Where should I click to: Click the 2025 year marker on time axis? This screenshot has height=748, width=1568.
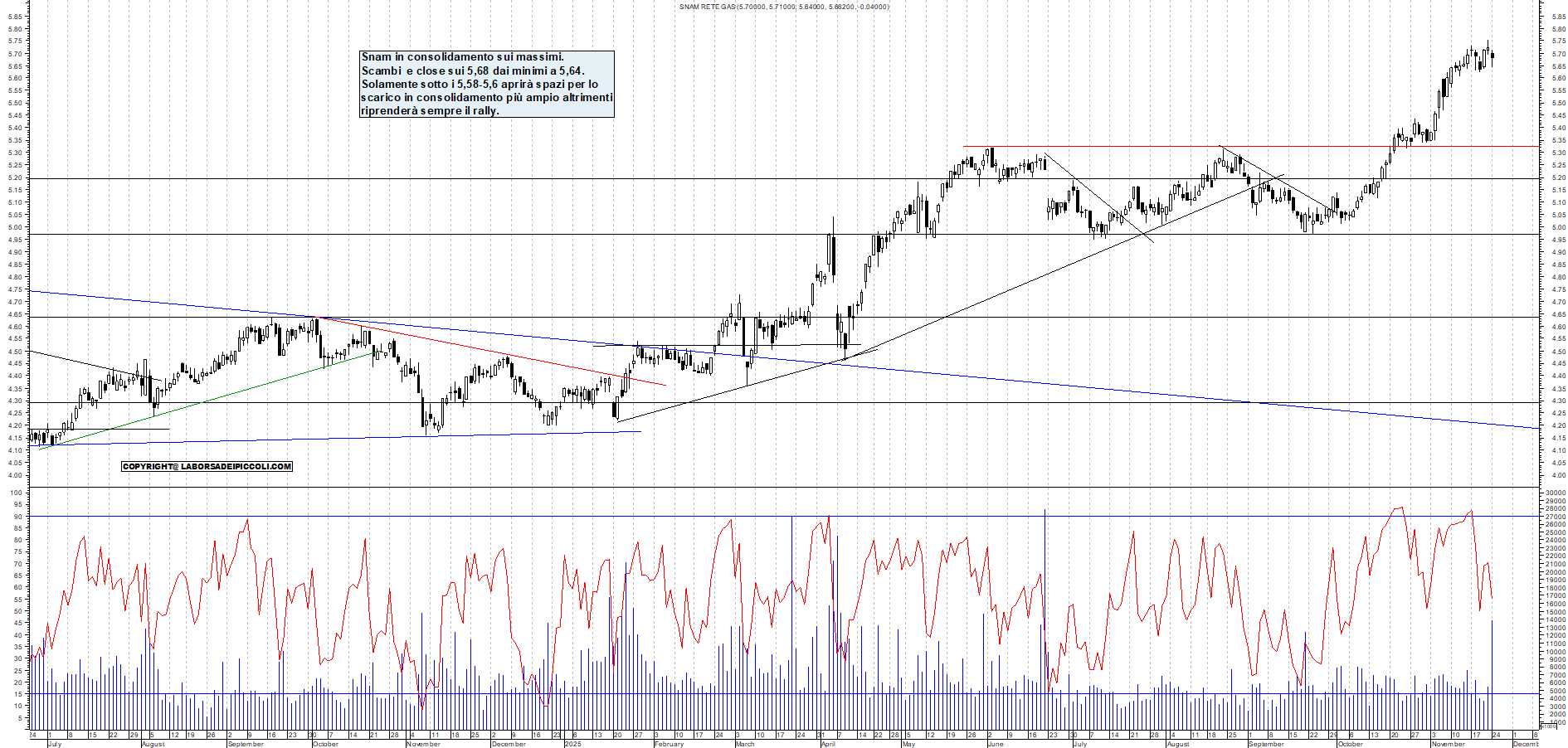point(572,744)
